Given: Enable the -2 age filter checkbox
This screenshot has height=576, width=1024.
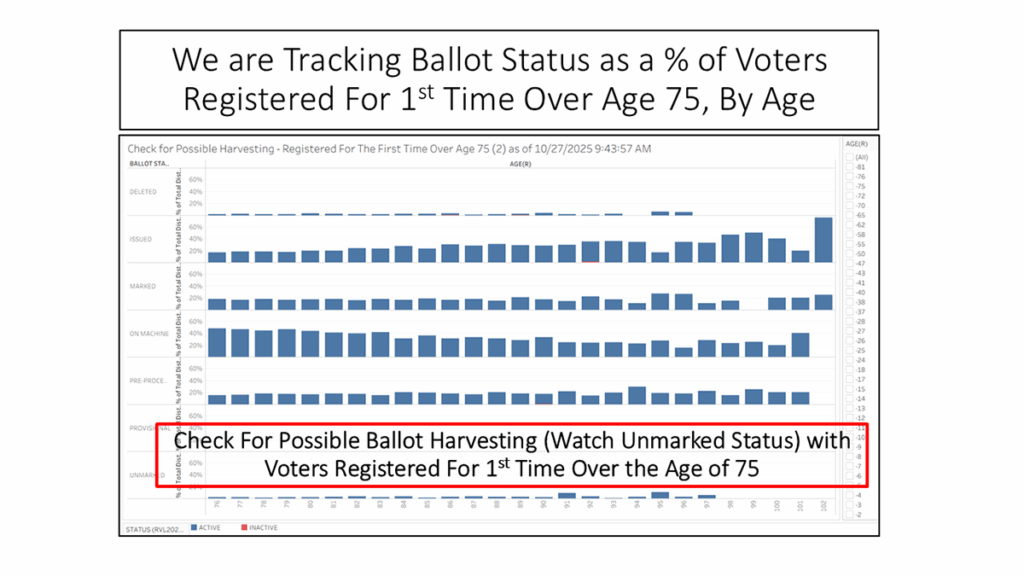Looking at the screenshot, I should coord(849,514).
